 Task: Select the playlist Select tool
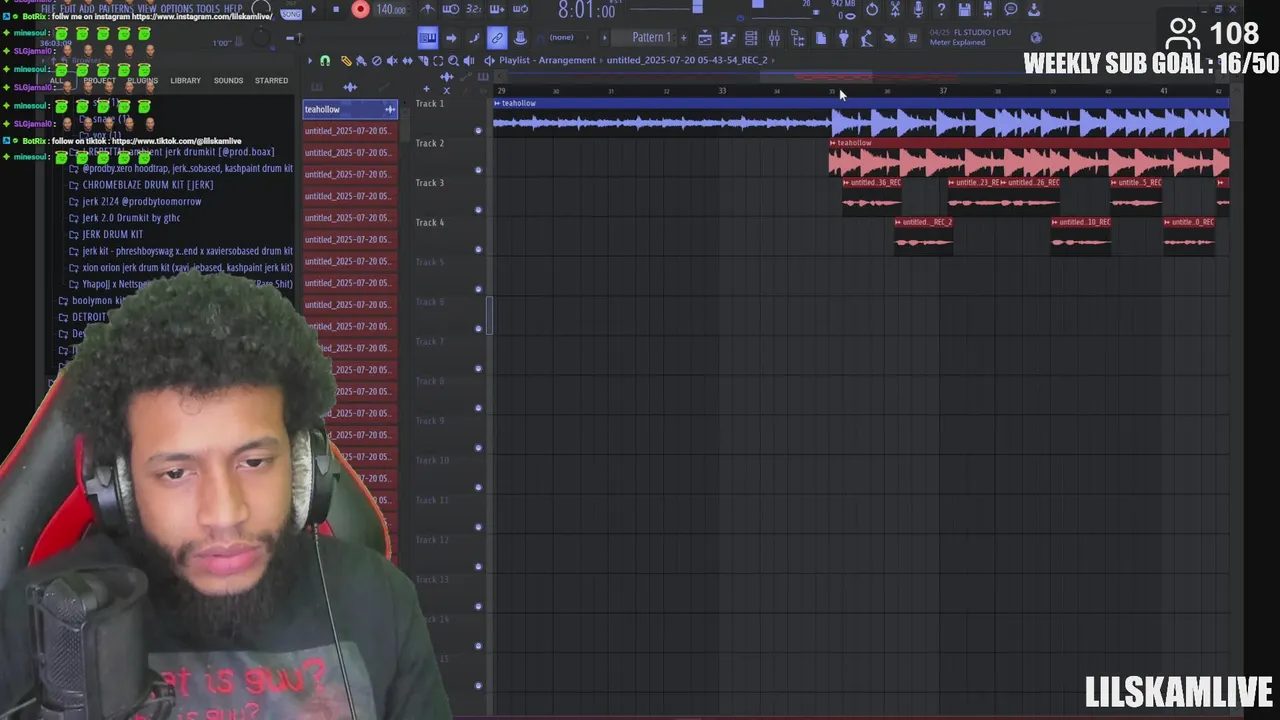[438, 61]
